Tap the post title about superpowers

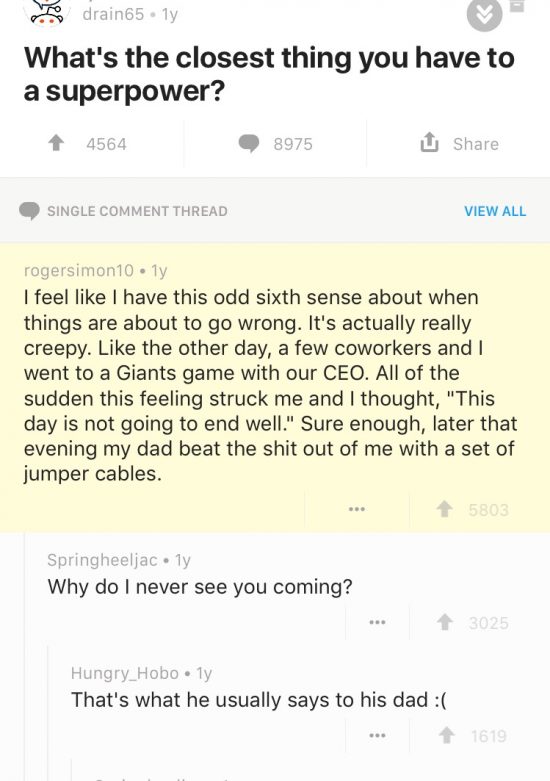pos(269,74)
